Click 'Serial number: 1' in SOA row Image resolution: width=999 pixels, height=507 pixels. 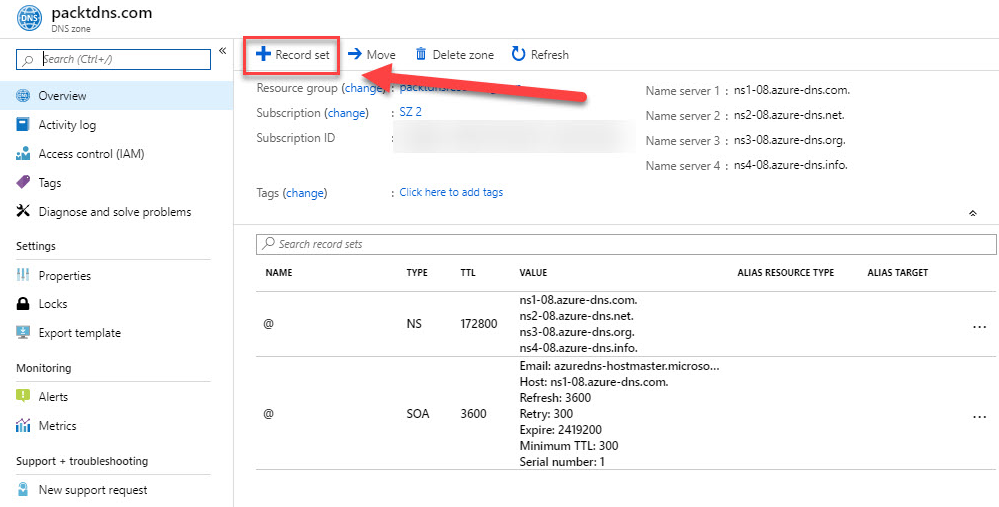tap(562, 462)
